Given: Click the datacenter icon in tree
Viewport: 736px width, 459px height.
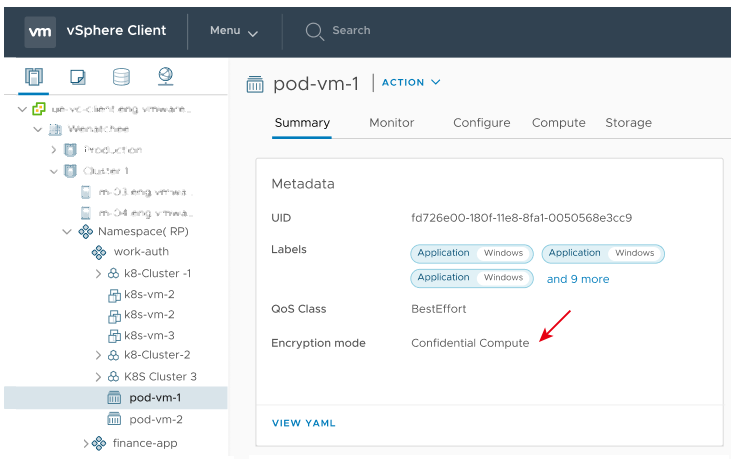Looking at the screenshot, I should click(55, 129).
